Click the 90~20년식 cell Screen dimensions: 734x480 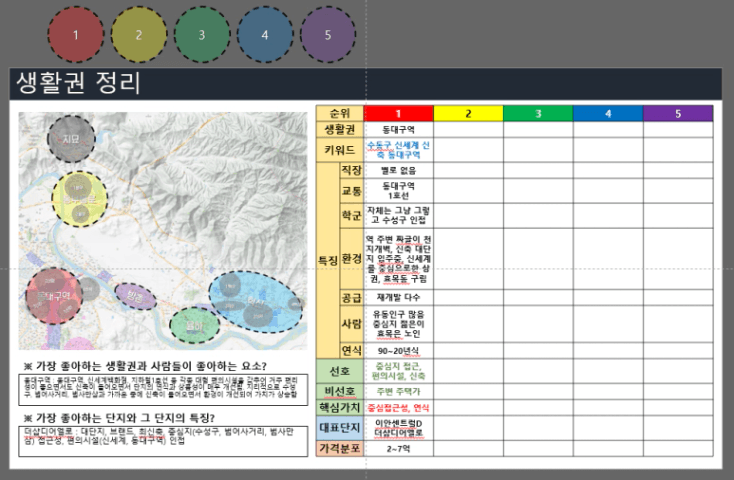tap(398, 351)
